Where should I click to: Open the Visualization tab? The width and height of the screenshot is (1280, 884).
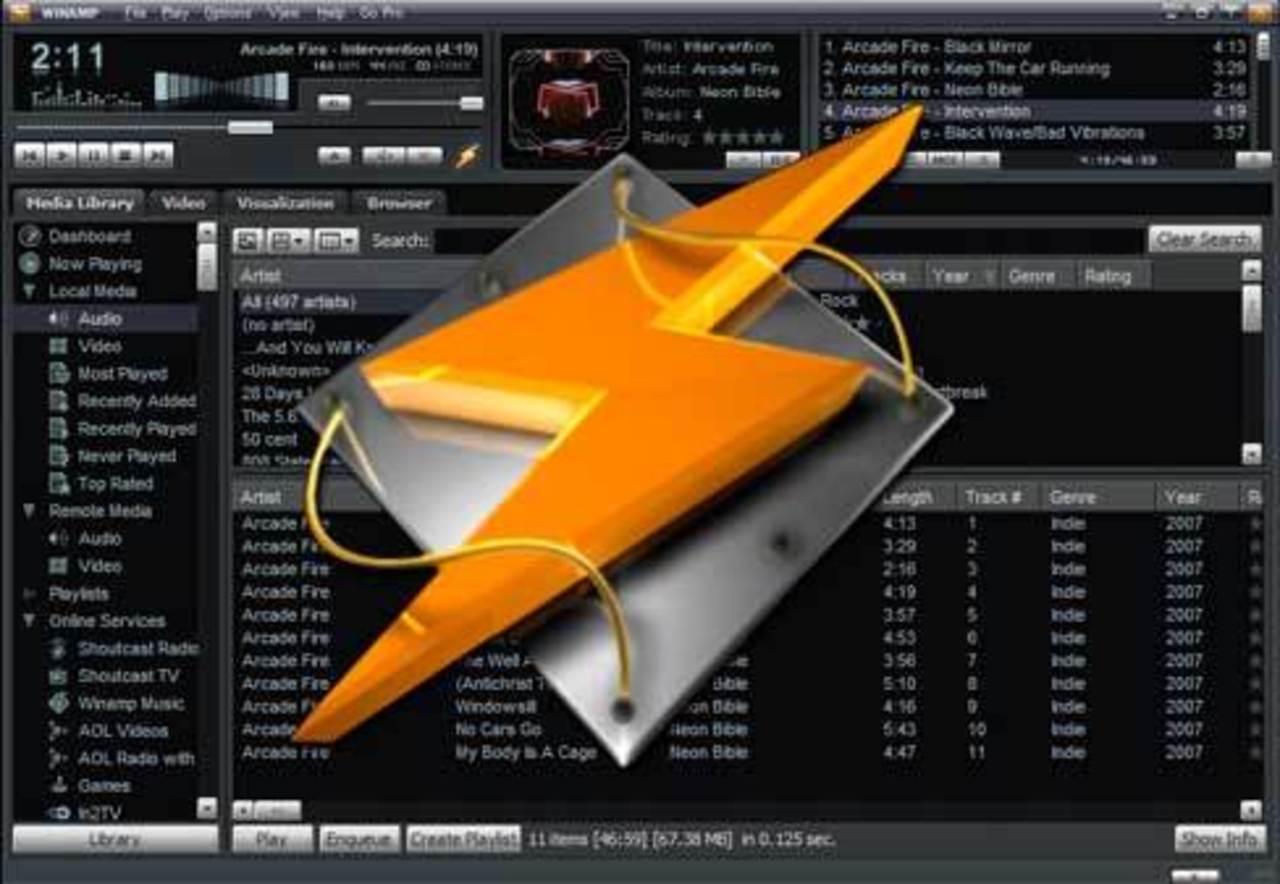coord(285,203)
